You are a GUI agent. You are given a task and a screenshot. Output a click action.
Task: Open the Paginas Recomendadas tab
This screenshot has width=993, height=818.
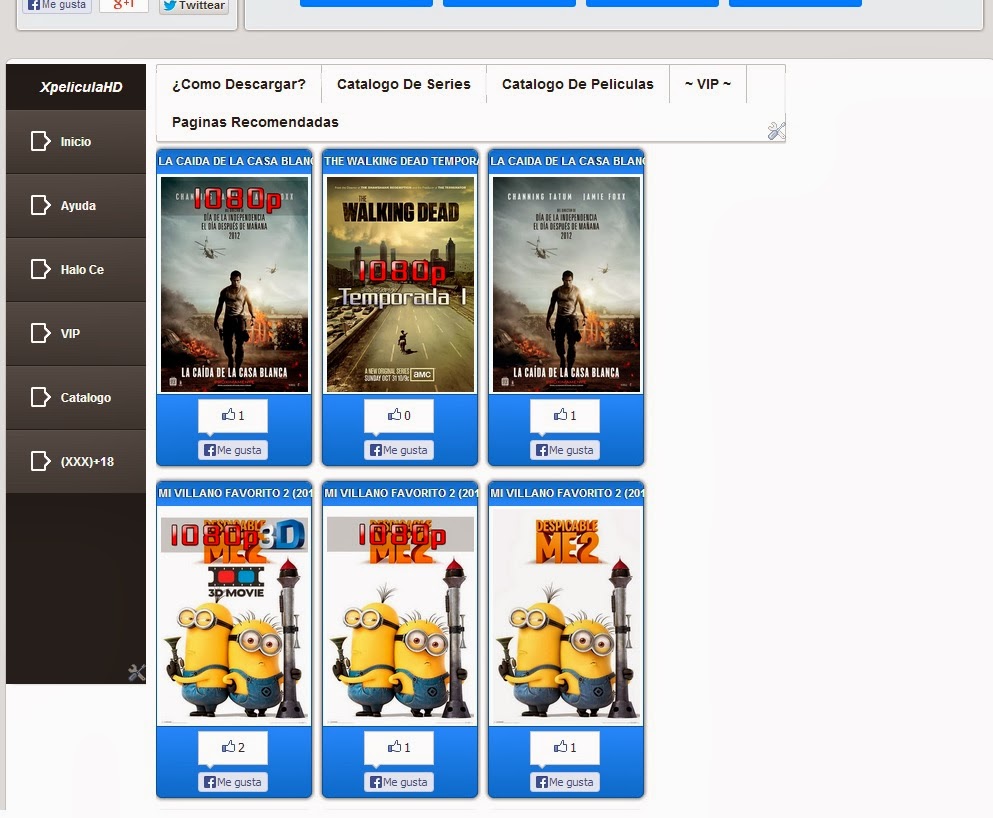(255, 122)
